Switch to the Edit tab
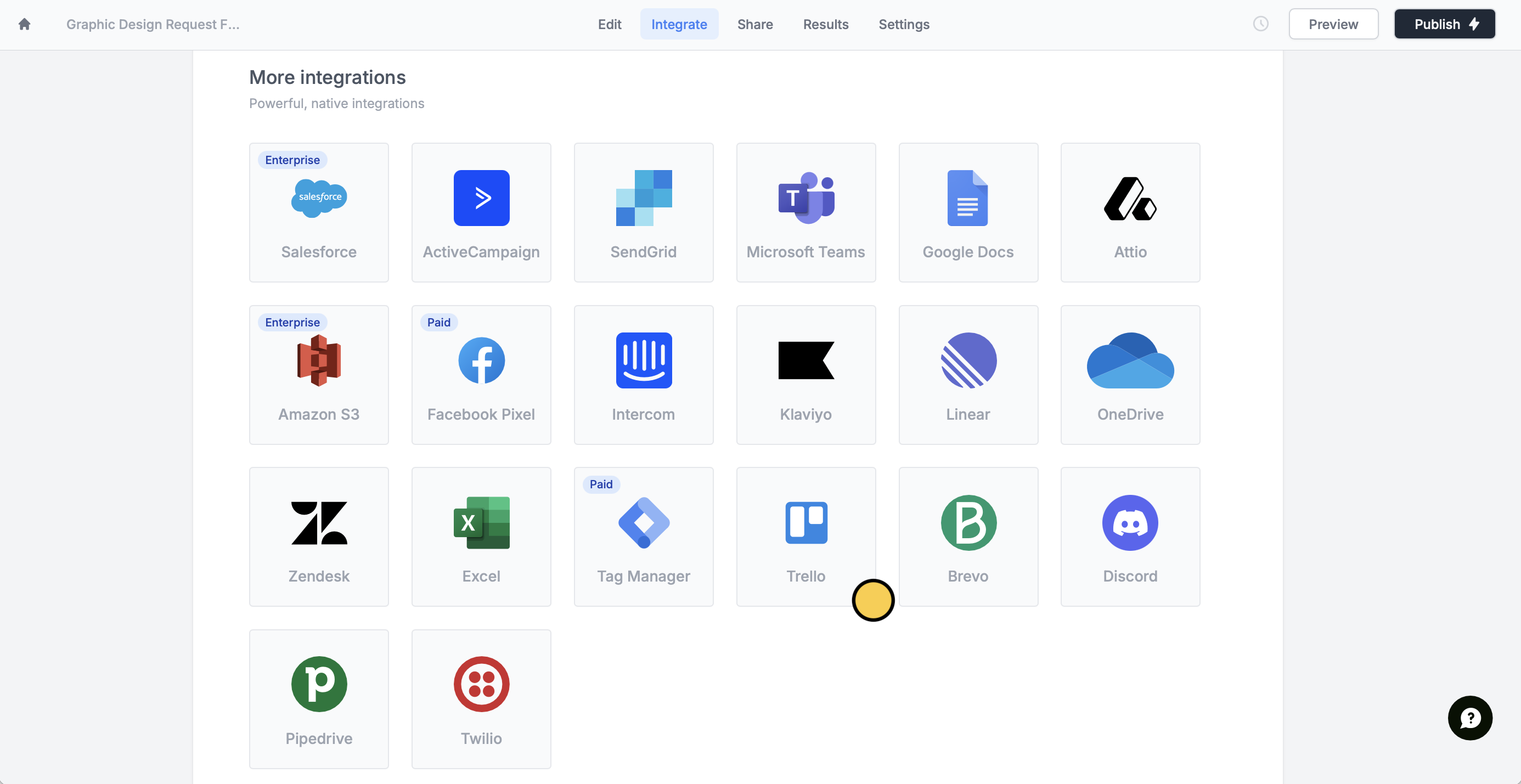Image resolution: width=1521 pixels, height=784 pixels. point(610,24)
